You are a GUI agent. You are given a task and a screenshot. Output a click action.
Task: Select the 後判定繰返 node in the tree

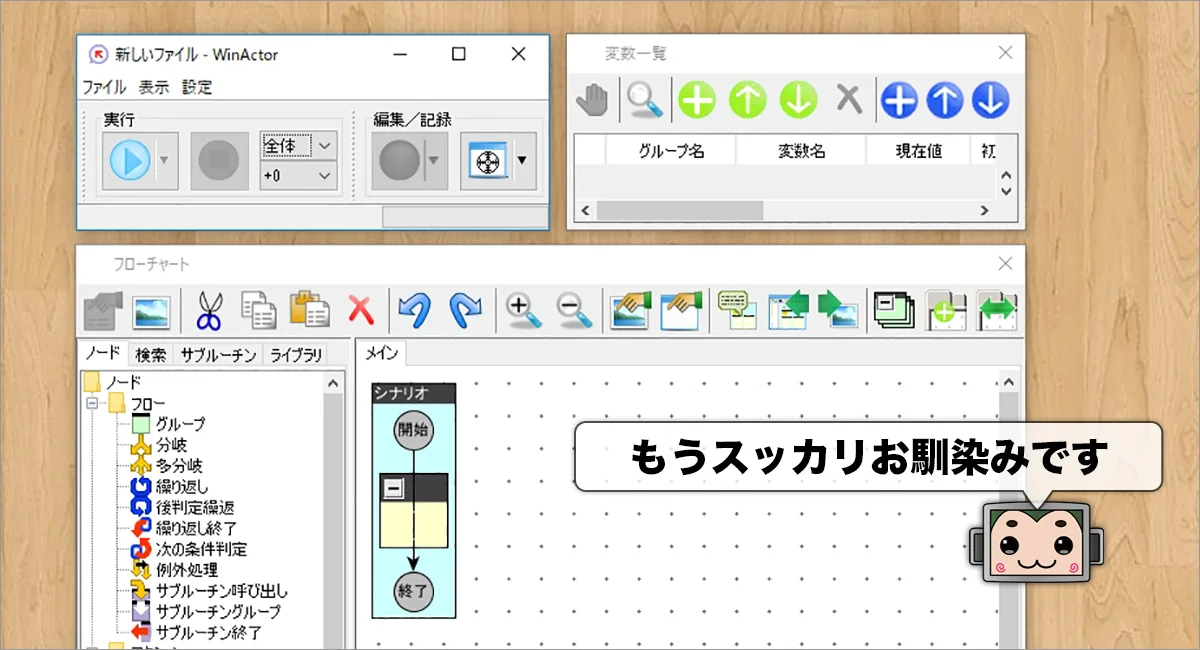[195, 508]
